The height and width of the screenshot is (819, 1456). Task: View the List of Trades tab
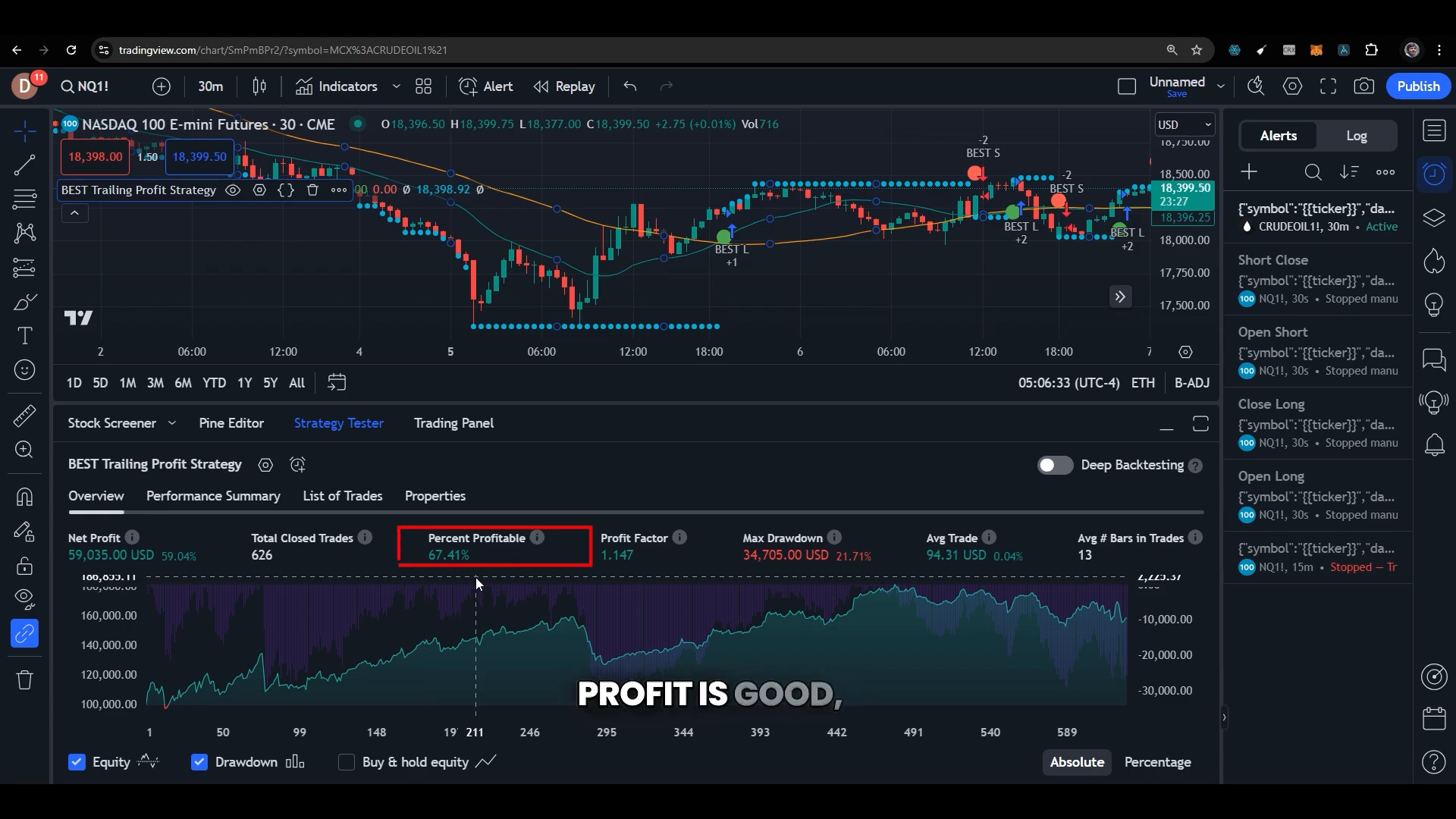click(343, 496)
